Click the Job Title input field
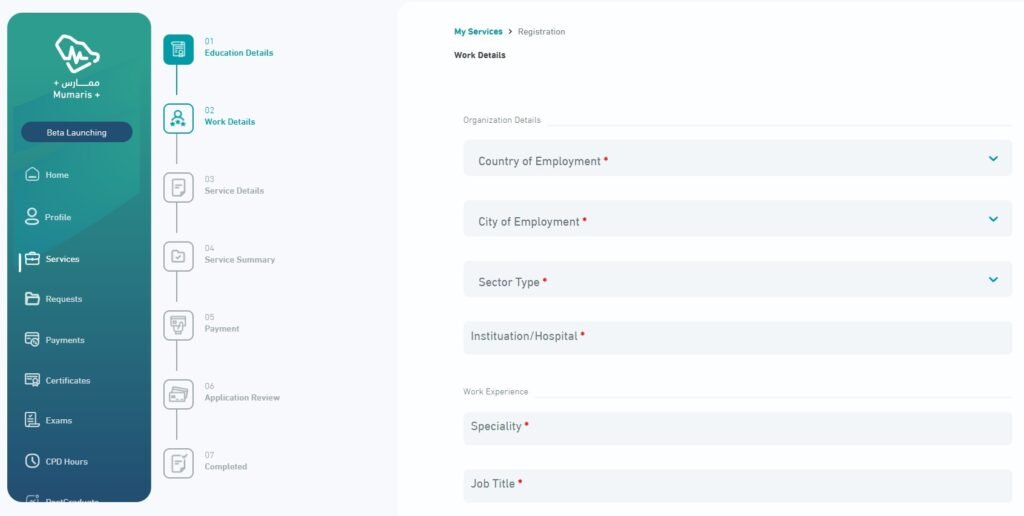 (x=737, y=485)
